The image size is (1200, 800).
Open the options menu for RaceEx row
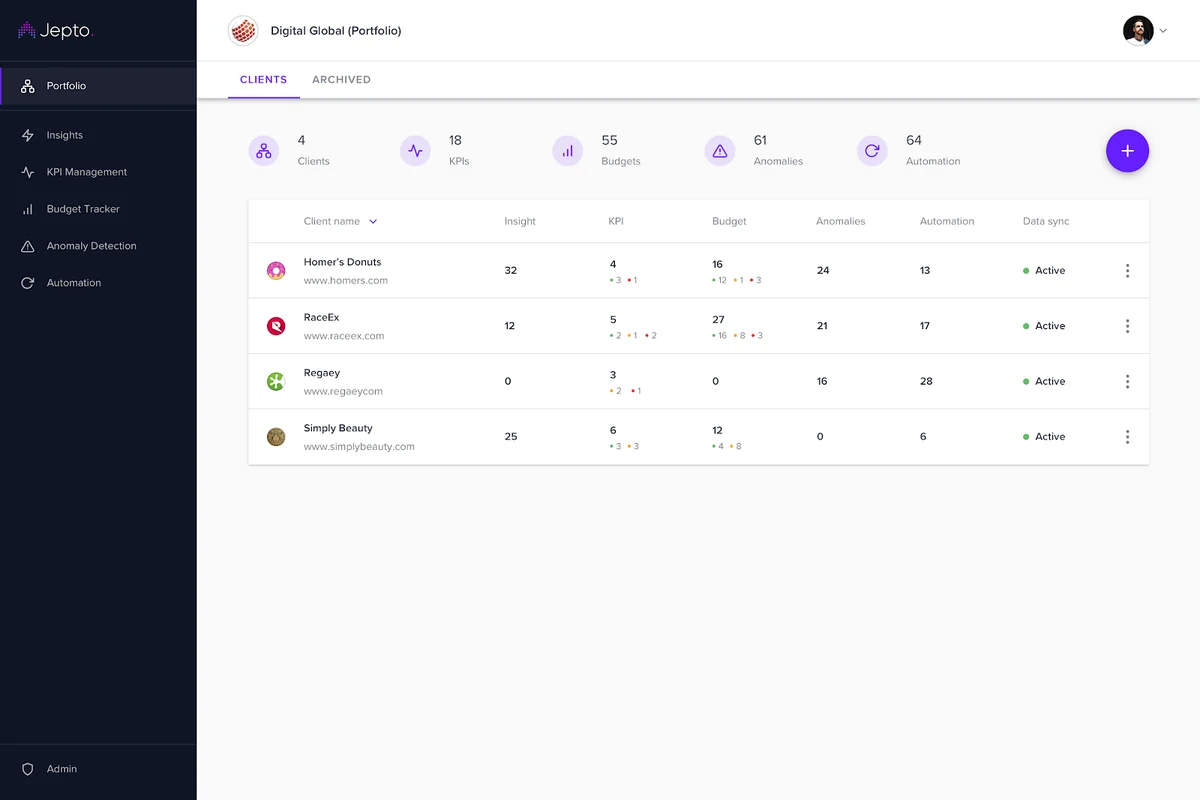pos(1127,325)
